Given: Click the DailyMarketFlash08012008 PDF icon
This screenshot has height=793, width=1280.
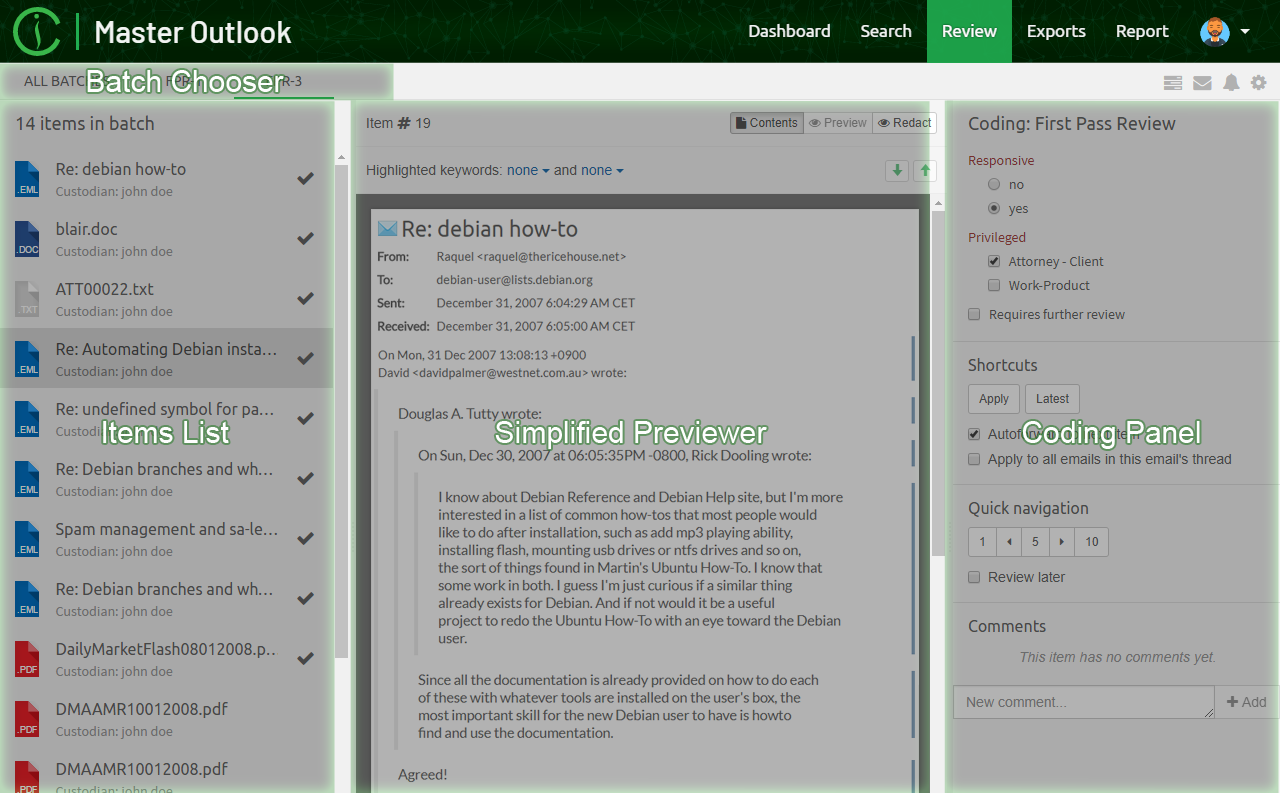Looking at the screenshot, I should 27,659.
